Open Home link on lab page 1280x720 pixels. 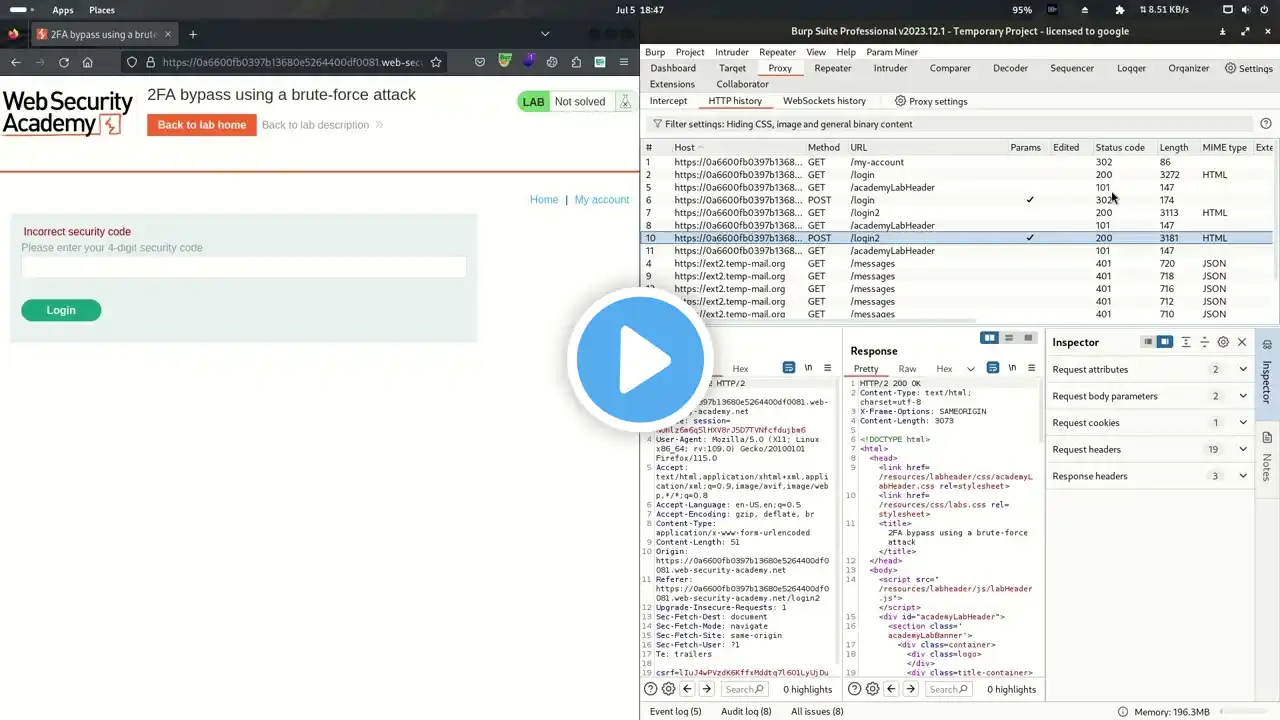pyautogui.click(x=544, y=200)
